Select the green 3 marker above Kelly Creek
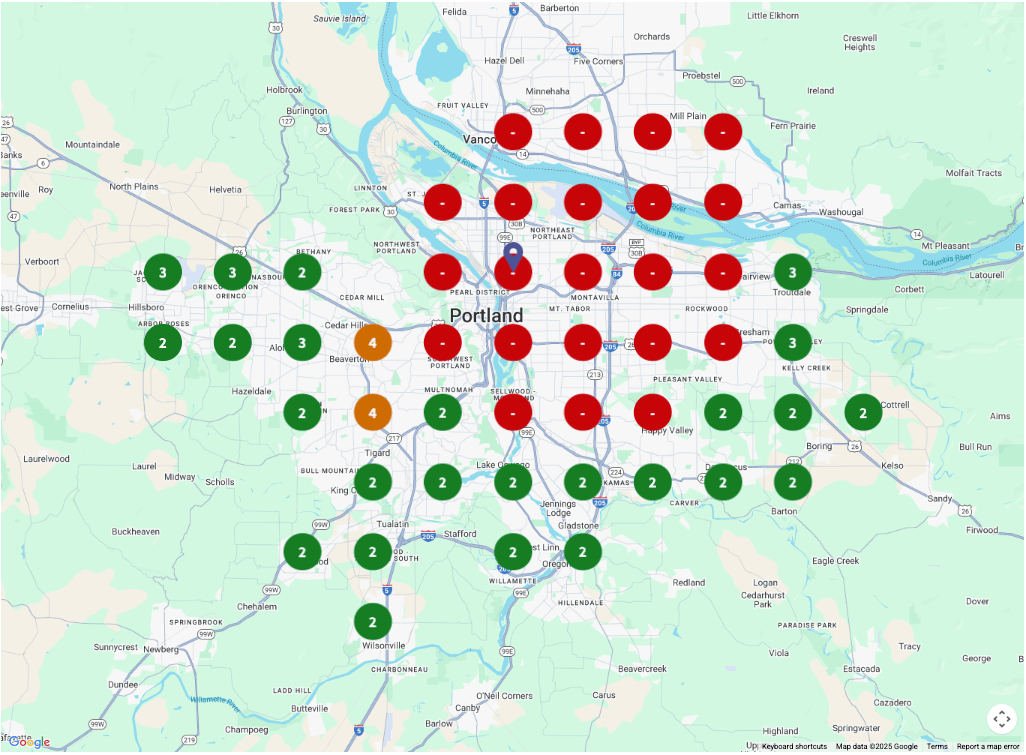Viewport: 1026px width, 755px height. click(x=792, y=343)
